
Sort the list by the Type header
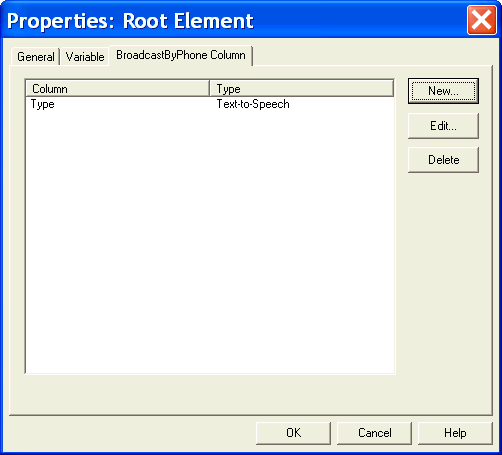point(302,89)
